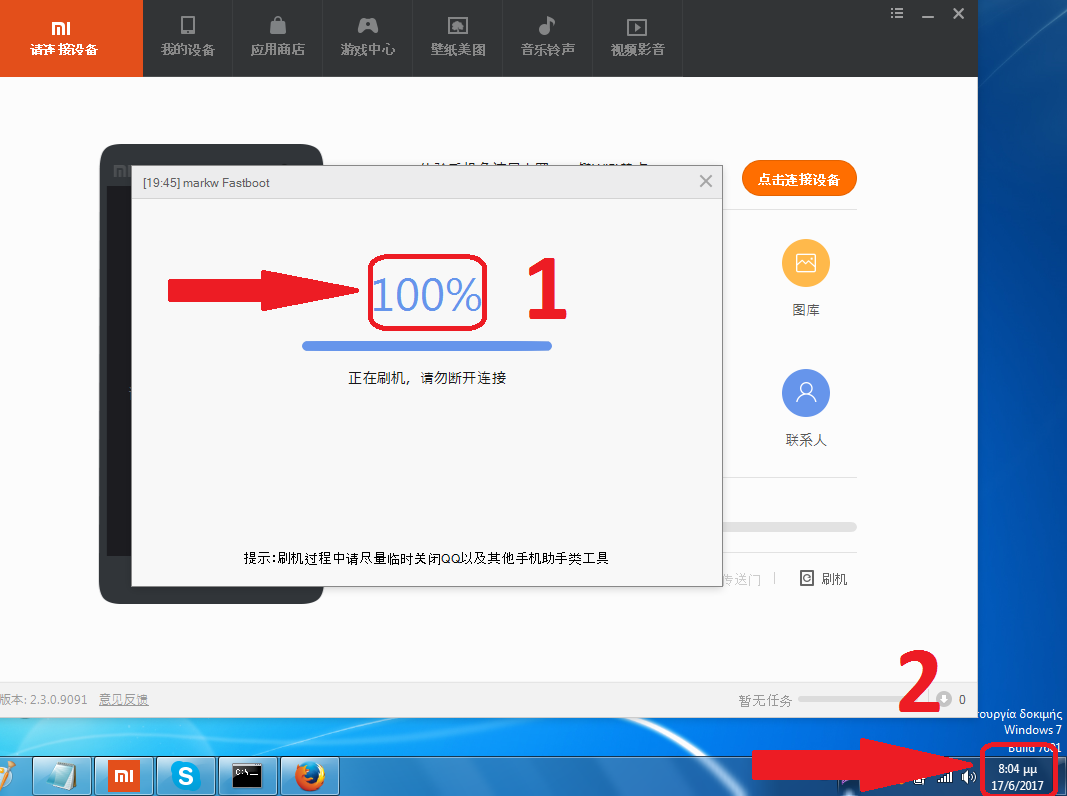Open the list menu icon in title bar
1067x796 pixels.
897,14
